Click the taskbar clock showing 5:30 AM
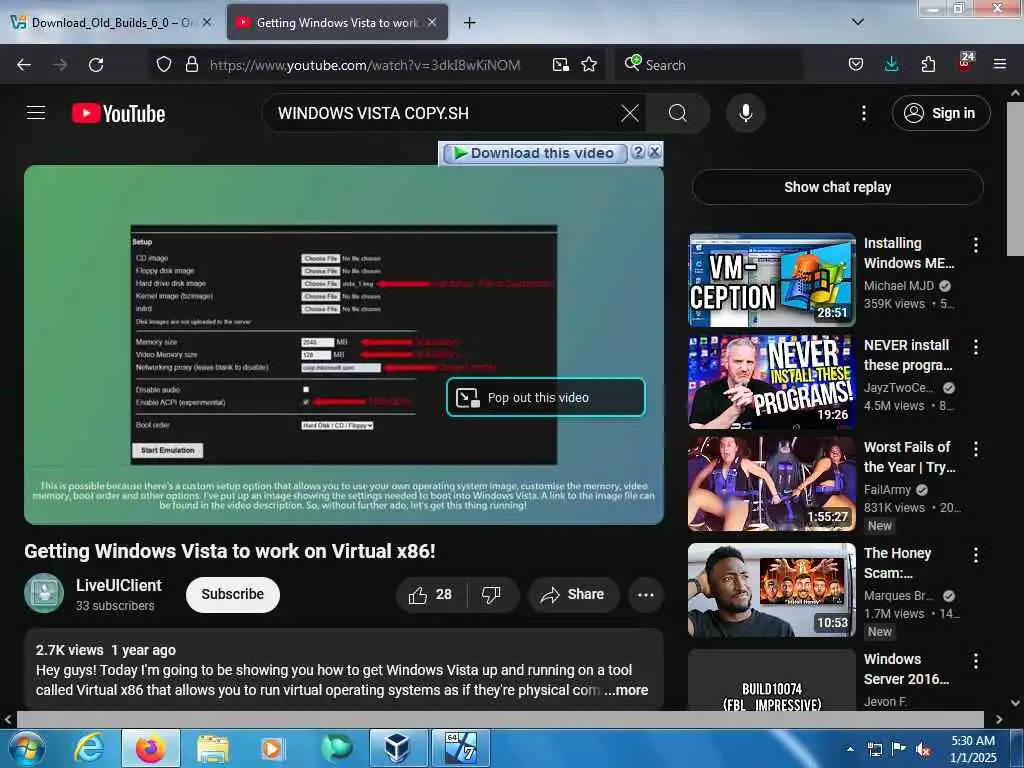Image resolution: width=1024 pixels, height=768 pixels. click(973, 749)
